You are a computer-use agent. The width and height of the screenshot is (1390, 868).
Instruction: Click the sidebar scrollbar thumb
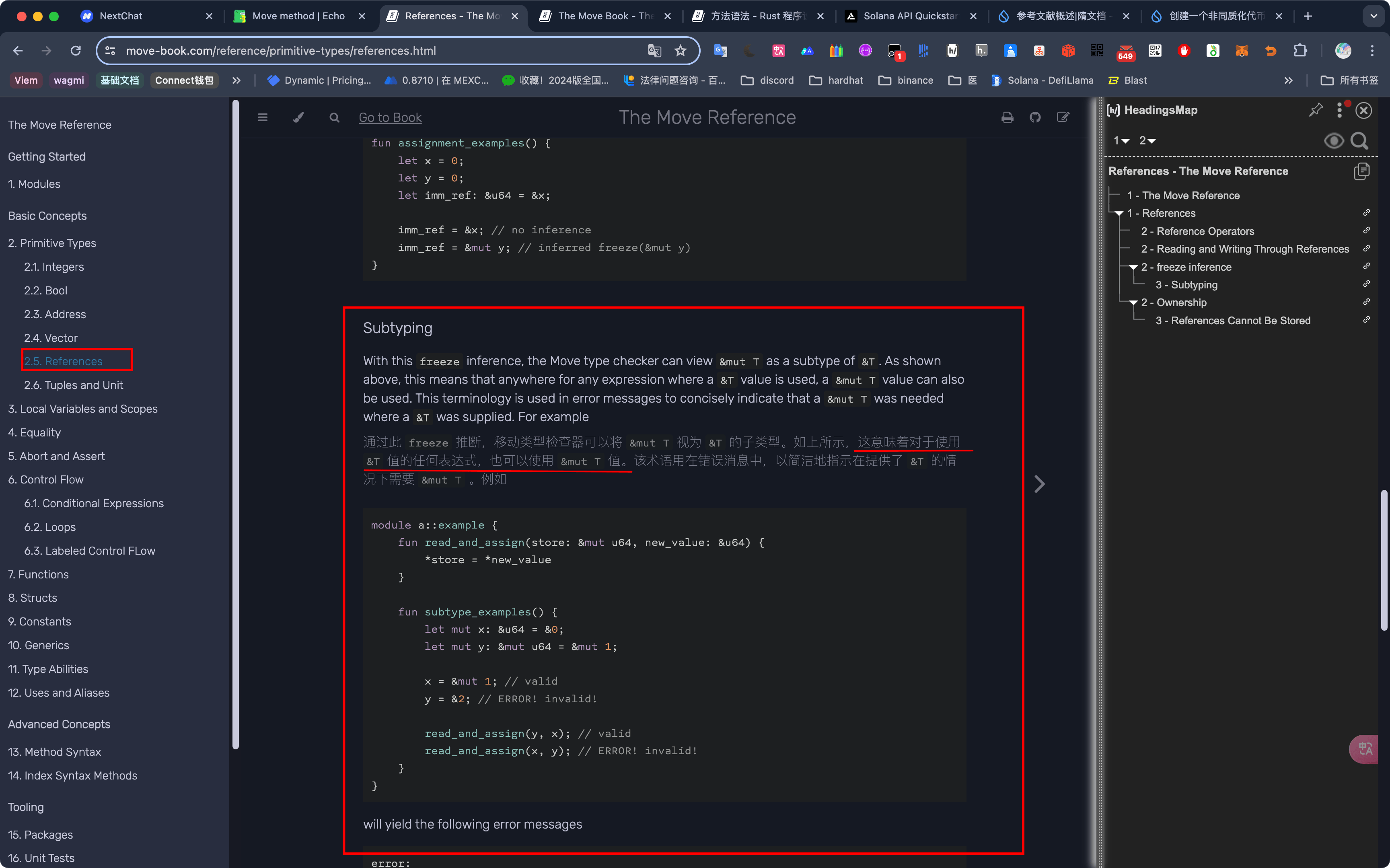point(235,425)
